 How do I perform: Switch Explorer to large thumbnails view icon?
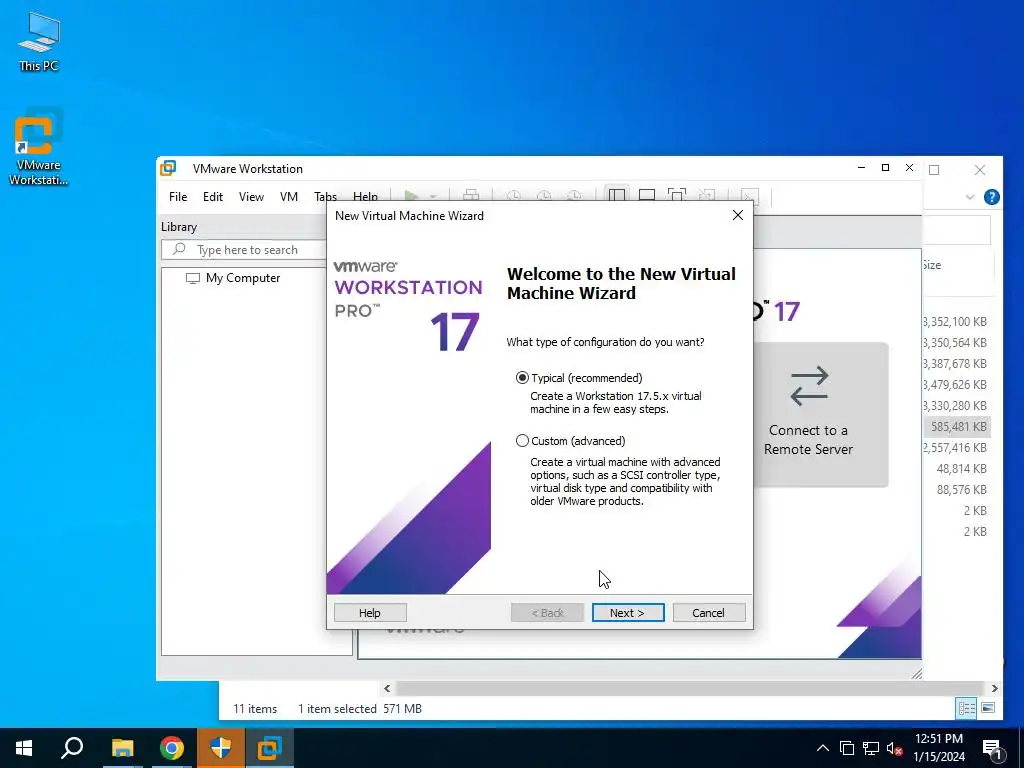988,708
